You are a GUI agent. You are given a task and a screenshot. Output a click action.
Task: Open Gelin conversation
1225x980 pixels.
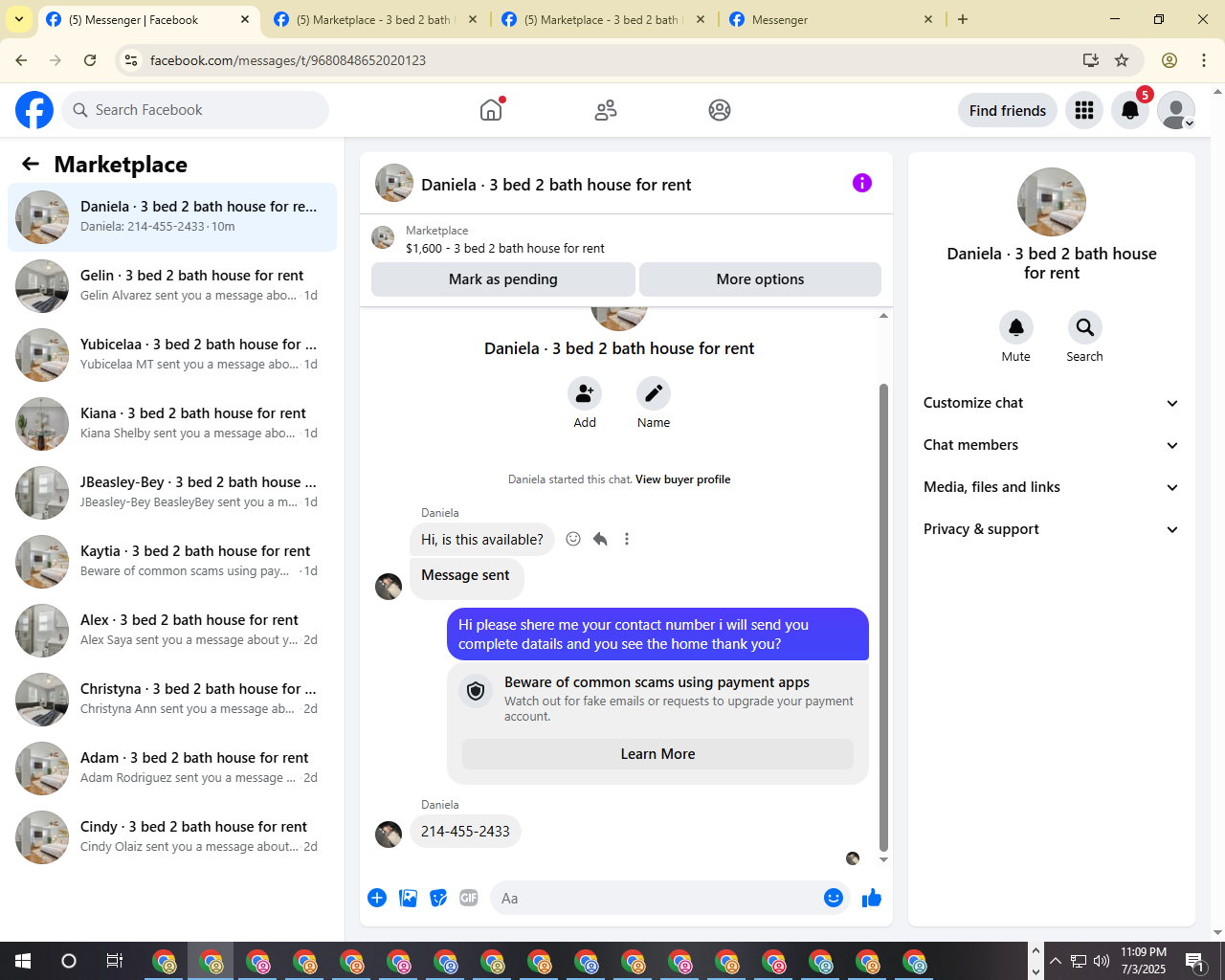[172, 286]
